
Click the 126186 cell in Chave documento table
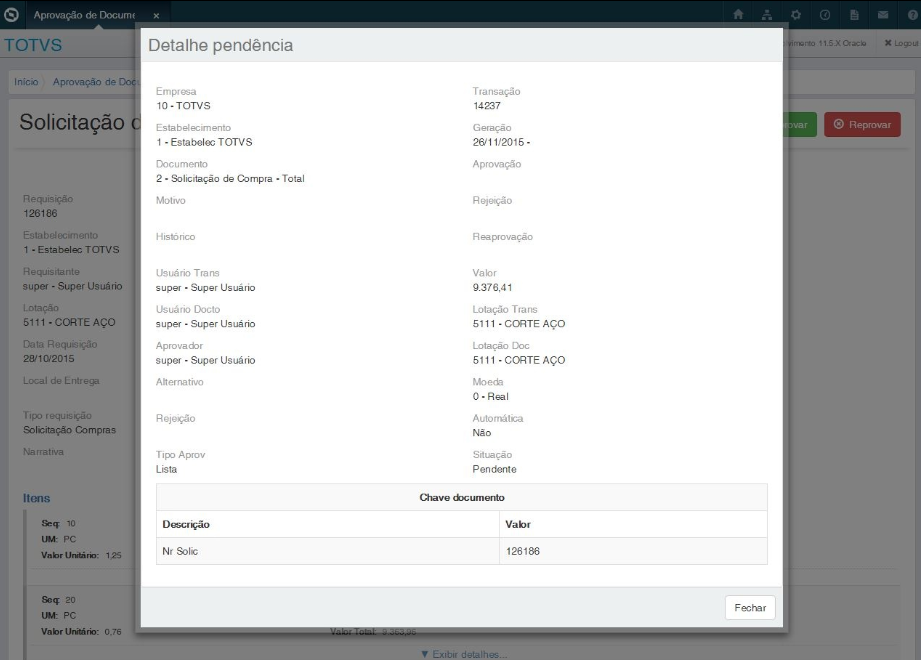point(633,551)
